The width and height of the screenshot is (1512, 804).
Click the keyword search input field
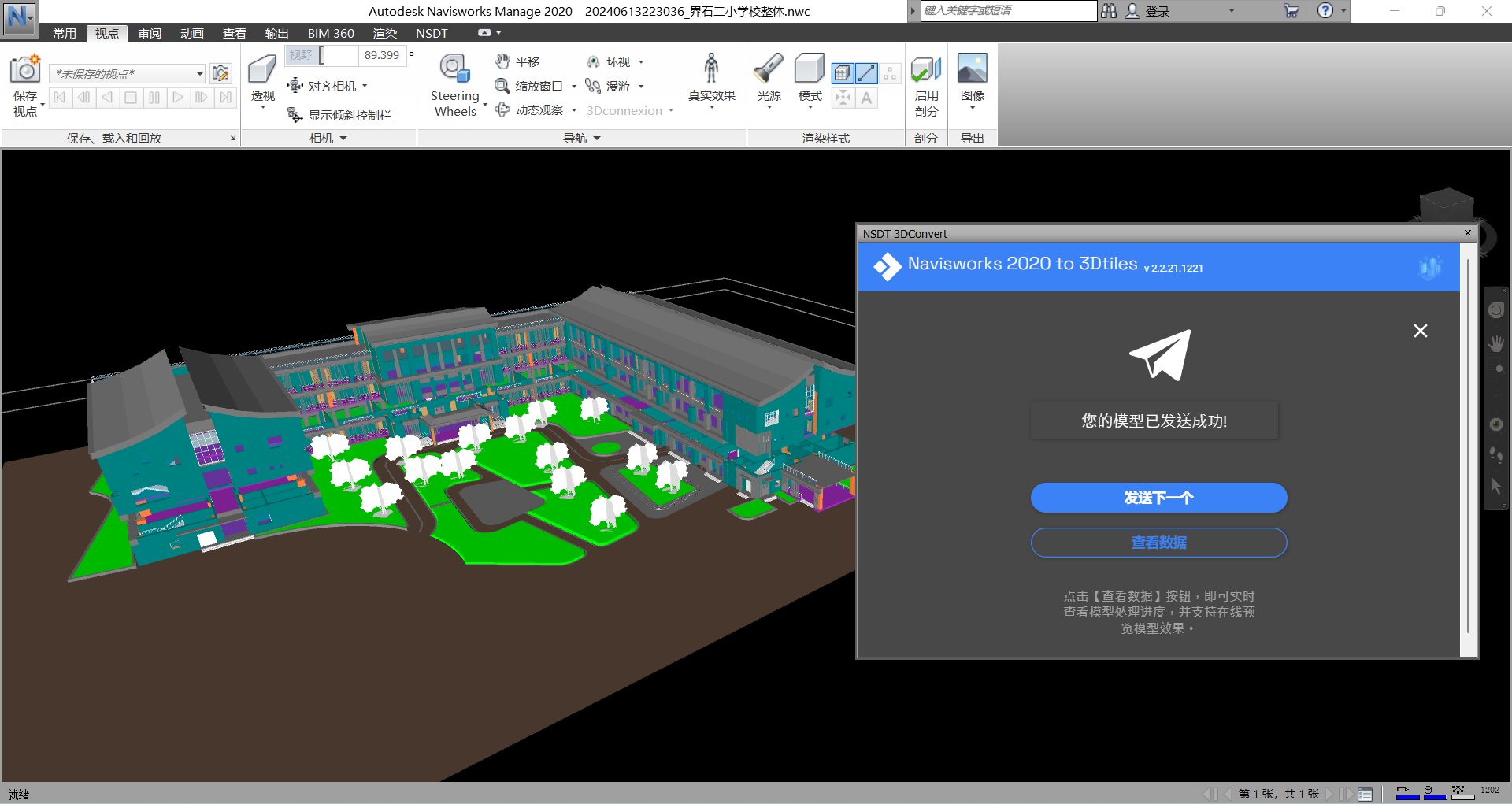1009,11
